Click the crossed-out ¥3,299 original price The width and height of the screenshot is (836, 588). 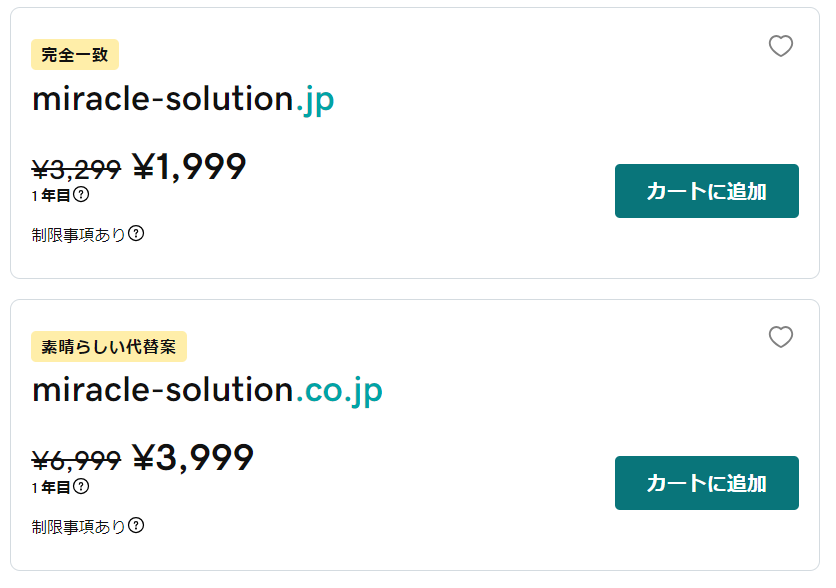pyautogui.click(x=76, y=170)
